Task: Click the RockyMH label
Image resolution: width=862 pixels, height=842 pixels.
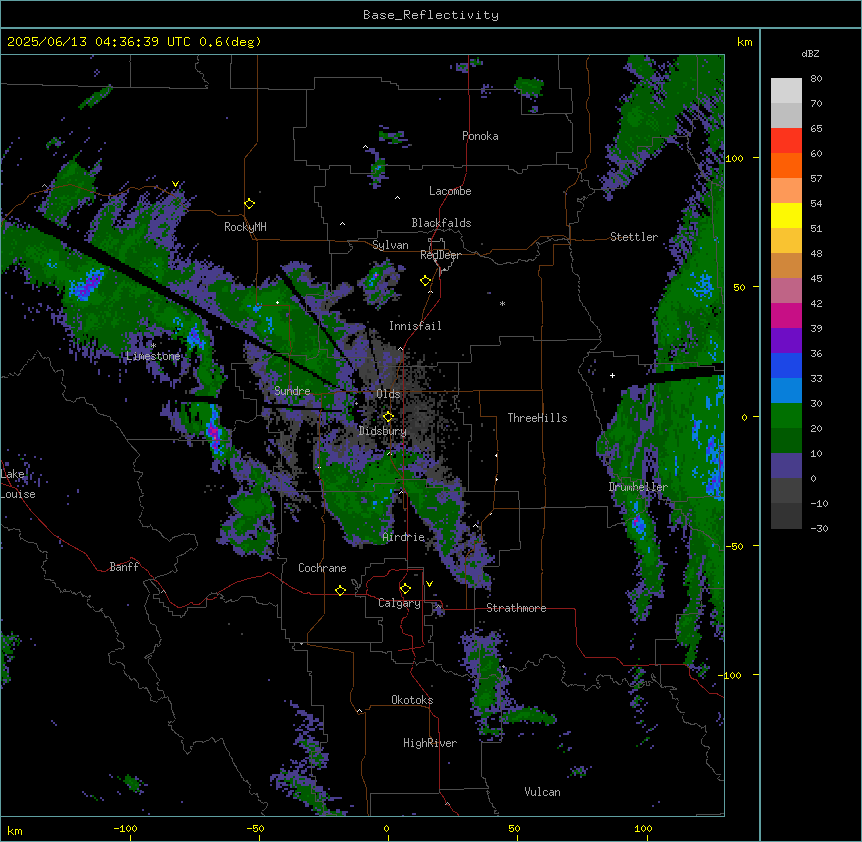Action: coord(245,227)
